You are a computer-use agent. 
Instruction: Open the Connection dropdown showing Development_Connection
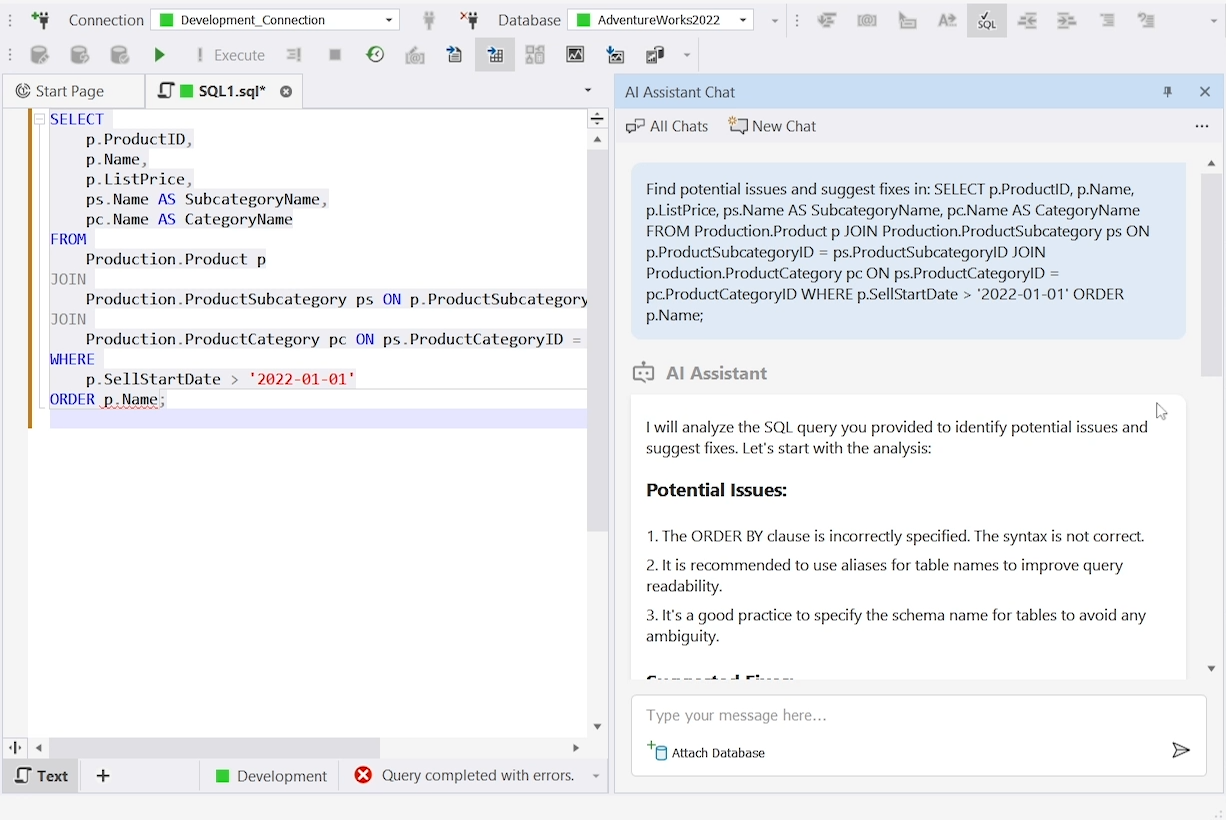tap(275, 20)
